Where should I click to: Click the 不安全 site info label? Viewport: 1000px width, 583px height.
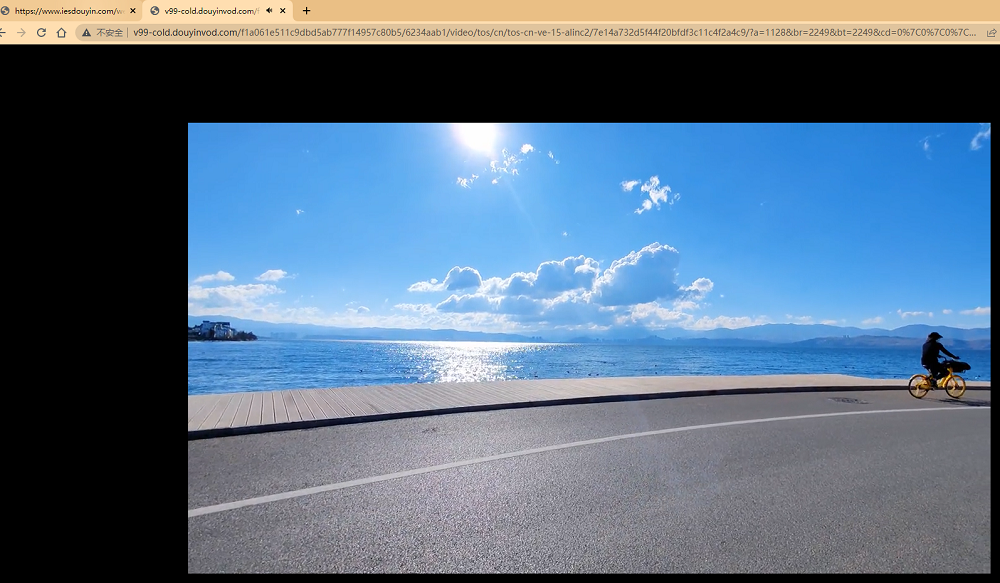[109, 33]
